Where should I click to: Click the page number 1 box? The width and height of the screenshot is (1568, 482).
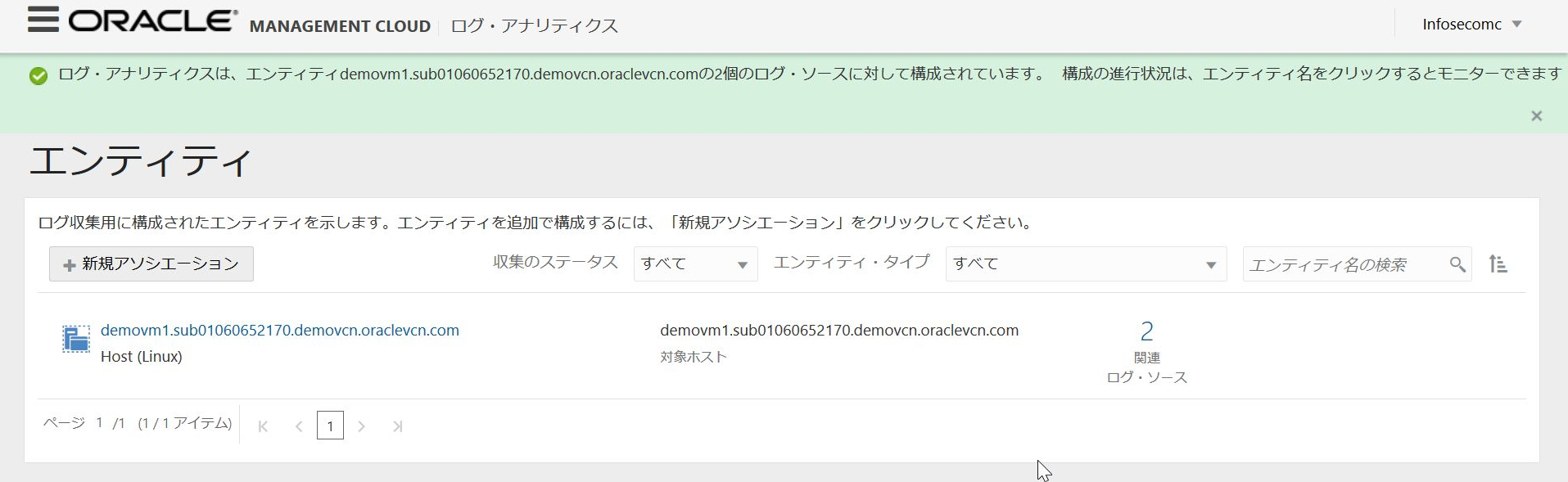click(330, 426)
